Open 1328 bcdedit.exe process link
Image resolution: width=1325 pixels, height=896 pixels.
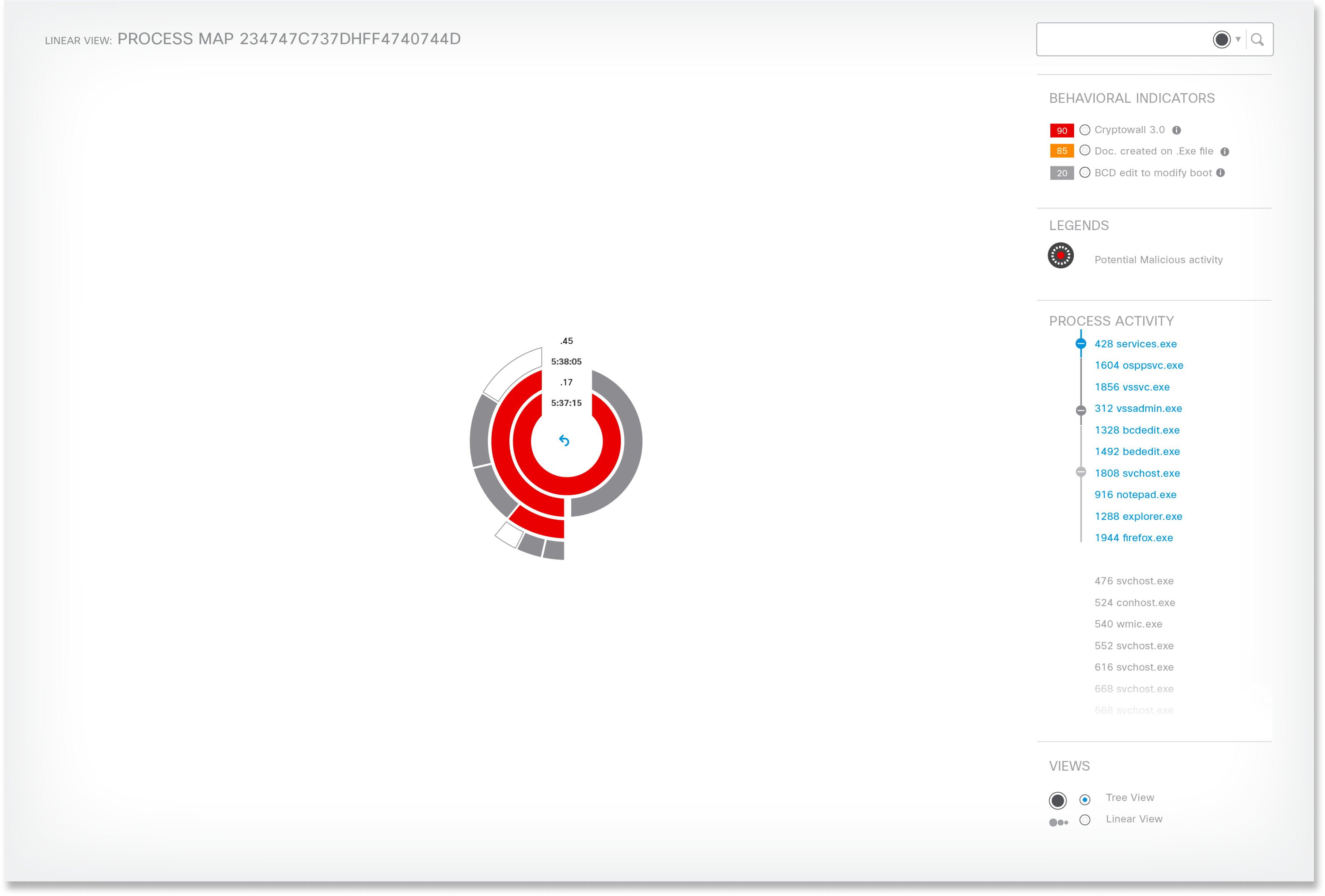point(1137,430)
